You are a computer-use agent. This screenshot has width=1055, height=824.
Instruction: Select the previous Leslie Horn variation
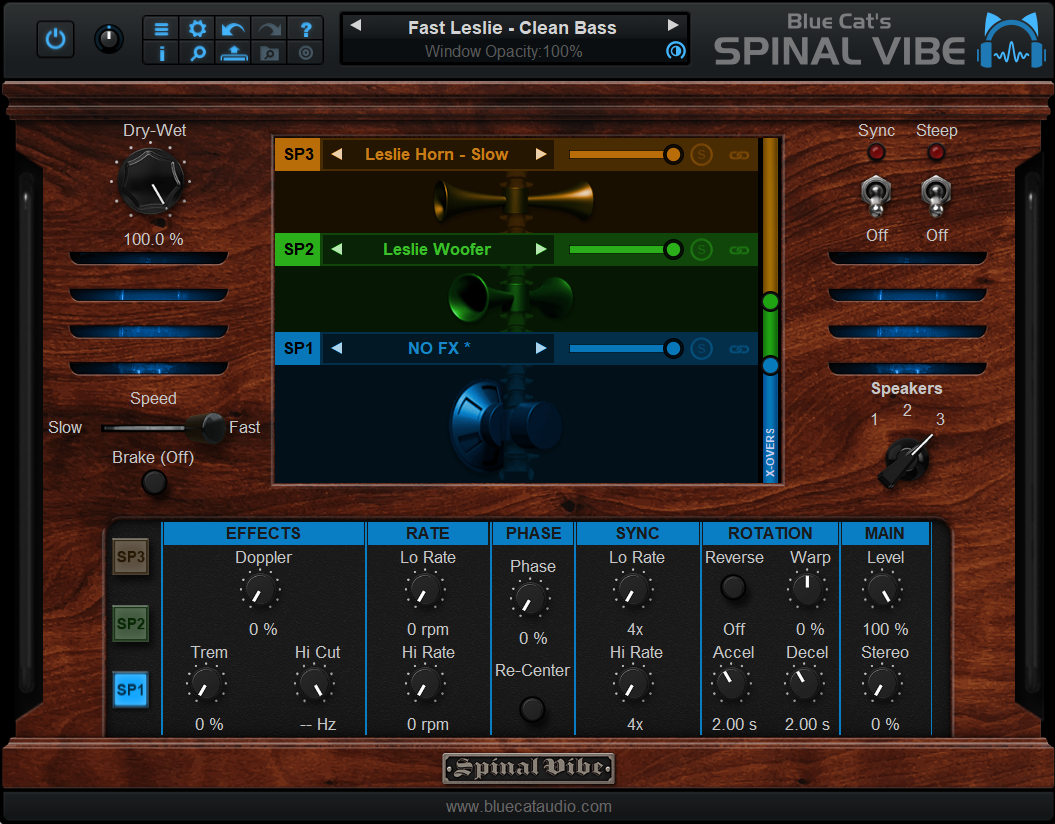[336, 154]
